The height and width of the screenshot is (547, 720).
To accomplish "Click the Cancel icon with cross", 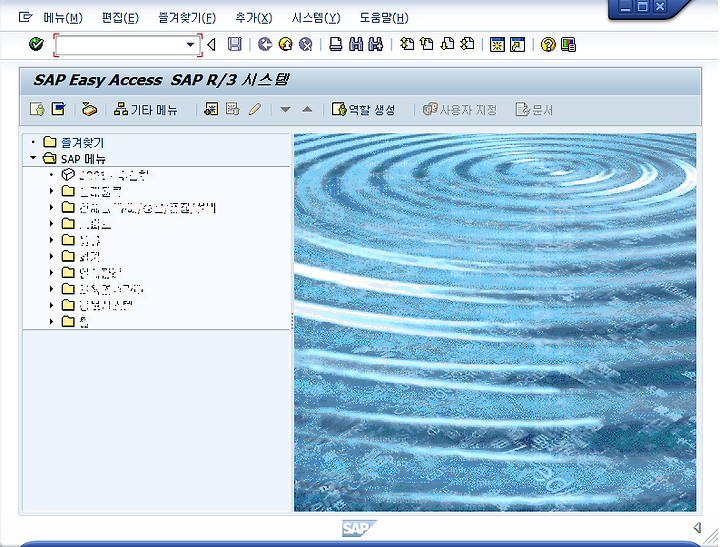I will pyautogui.click(x=305, y=45).
